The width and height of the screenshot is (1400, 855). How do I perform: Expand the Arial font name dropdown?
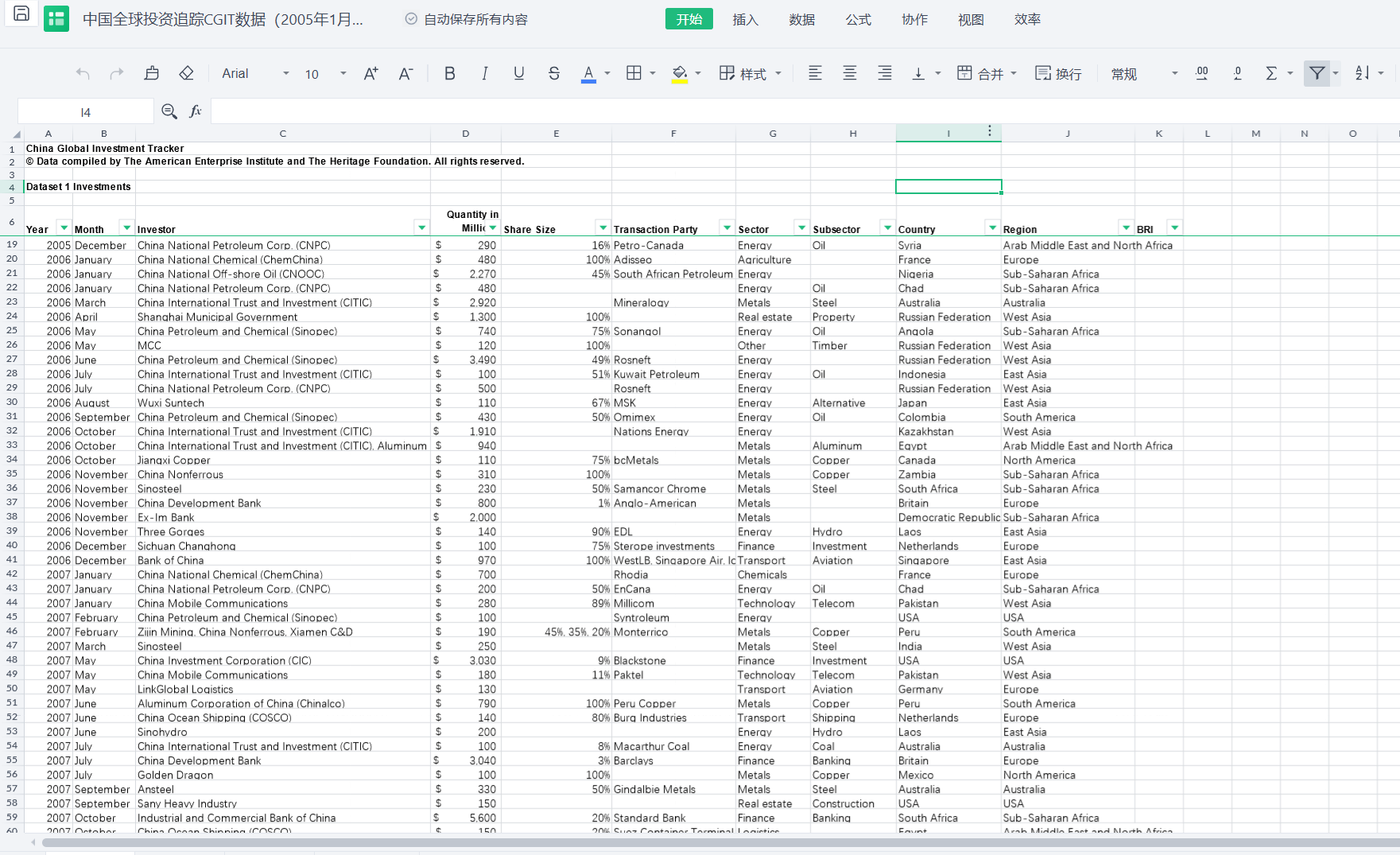click(285, 74)
